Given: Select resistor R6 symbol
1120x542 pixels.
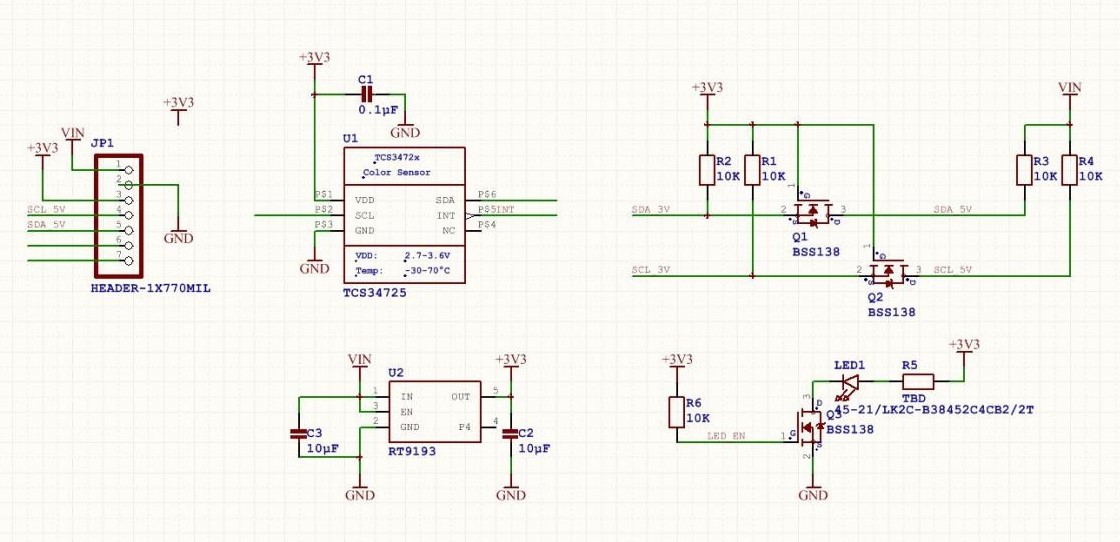Looking at the screenshot, I should click(x=677, y=412).
